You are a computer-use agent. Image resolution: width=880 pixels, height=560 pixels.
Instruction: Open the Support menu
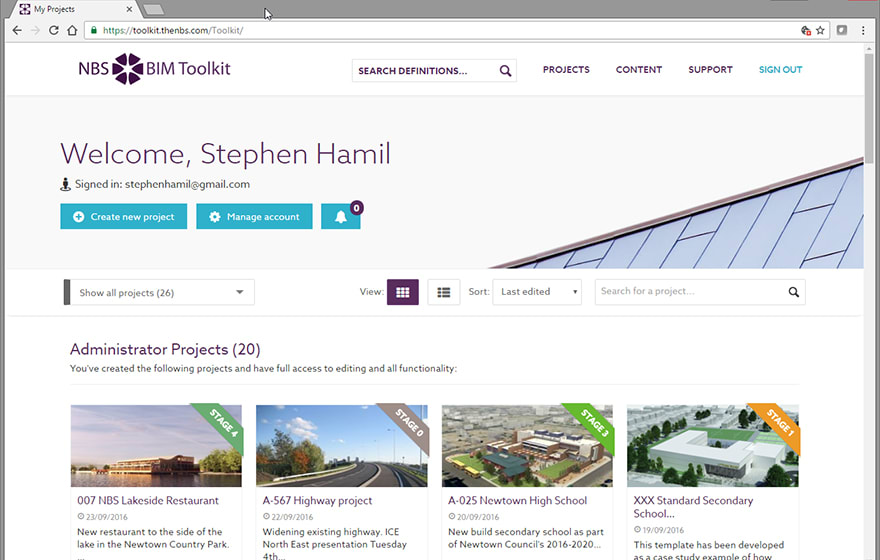click(710, 70)
